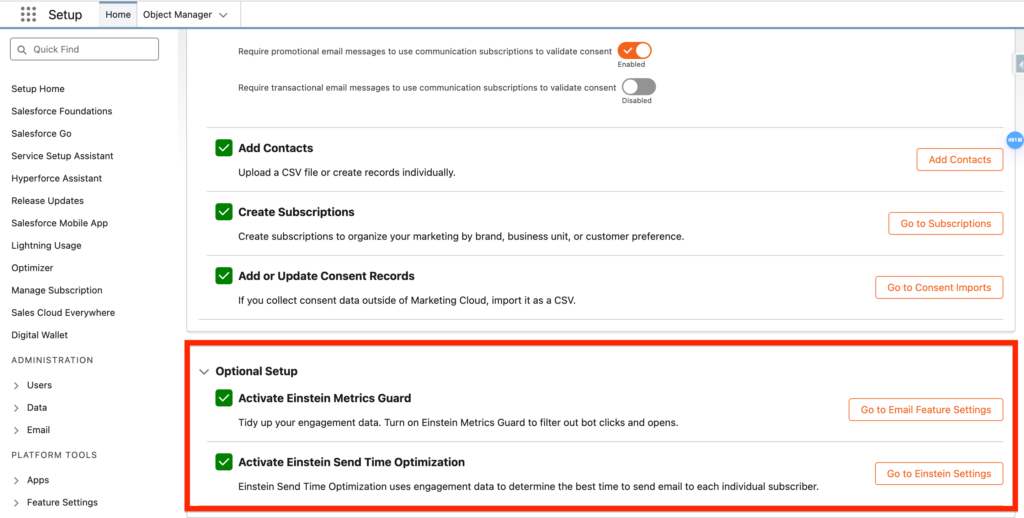Expand the Users tree item
The width and height of the screenshot is (1024, 518).
tap(16, 385)
